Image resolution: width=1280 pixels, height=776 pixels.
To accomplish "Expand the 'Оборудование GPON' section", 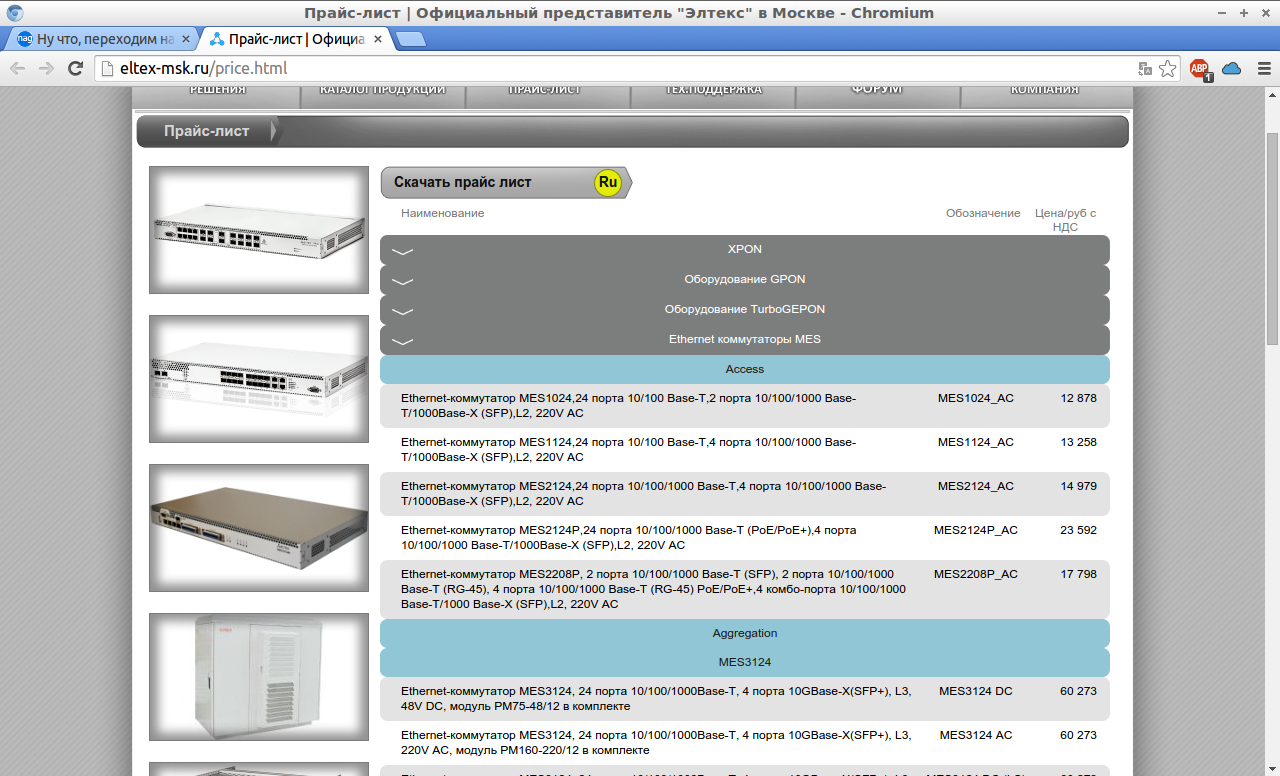I will click(x=745, y=280).
